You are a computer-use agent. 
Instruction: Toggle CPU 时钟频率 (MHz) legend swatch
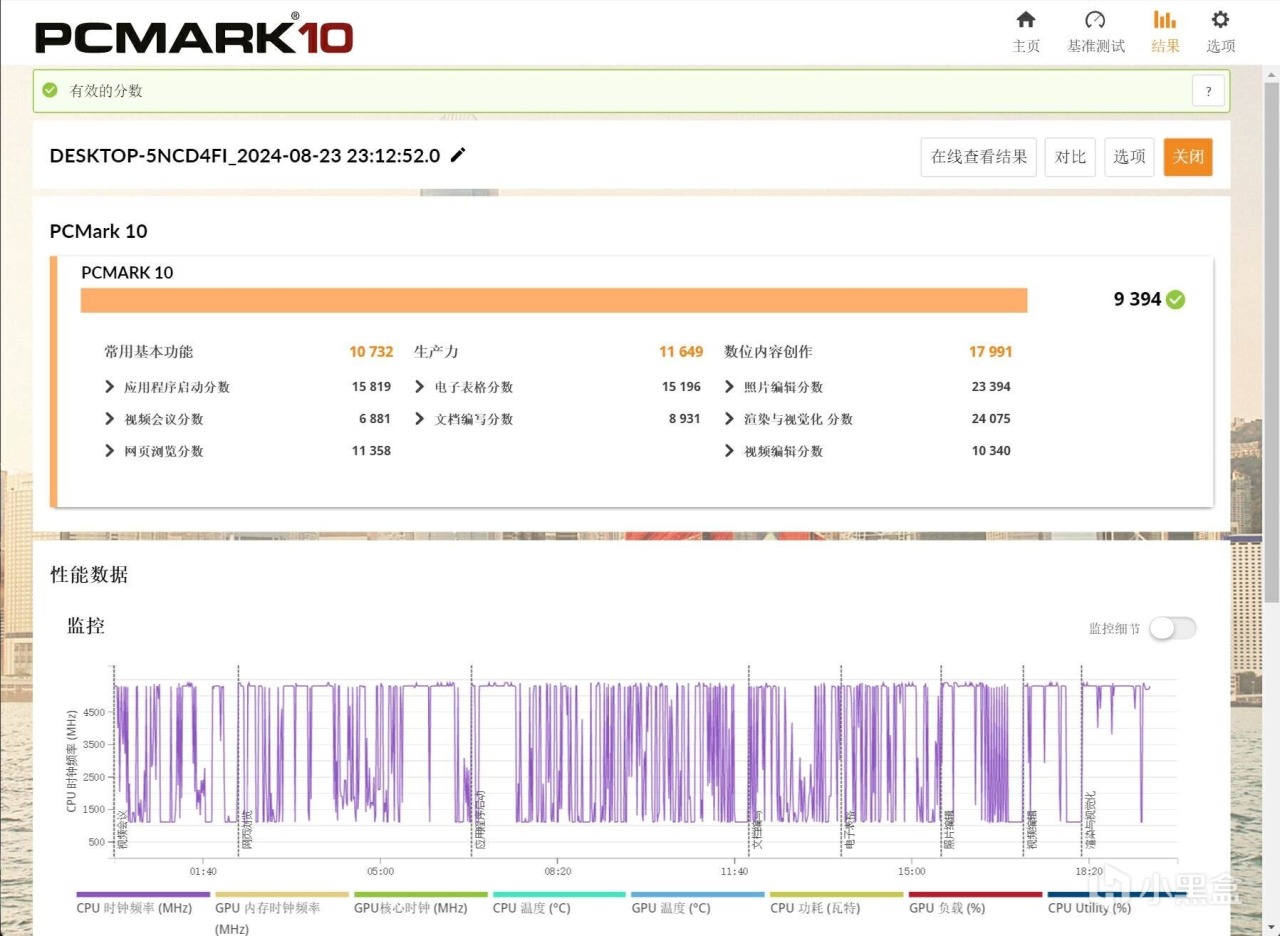(x=143, y=895)
